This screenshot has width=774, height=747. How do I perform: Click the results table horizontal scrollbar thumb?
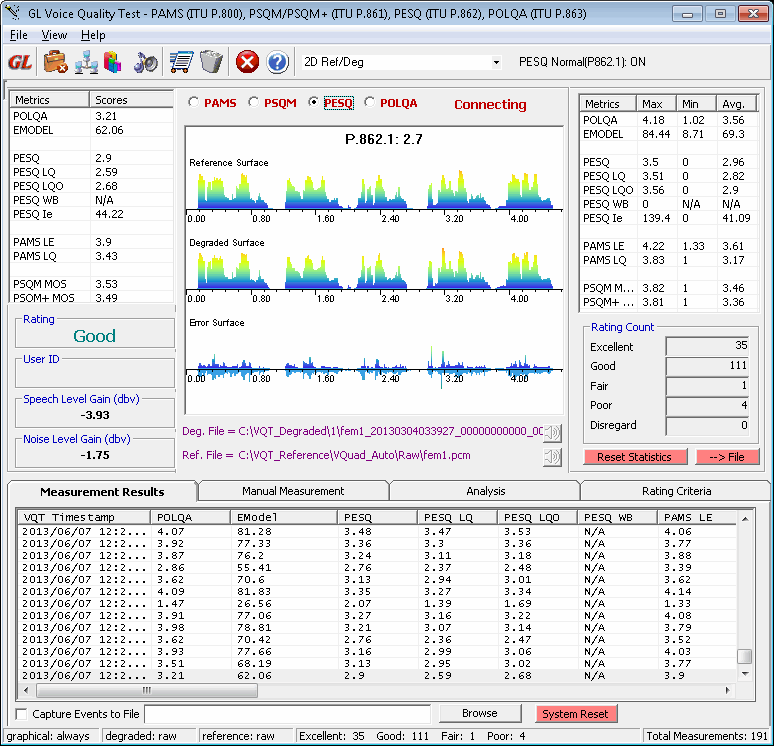coord(147,690)
